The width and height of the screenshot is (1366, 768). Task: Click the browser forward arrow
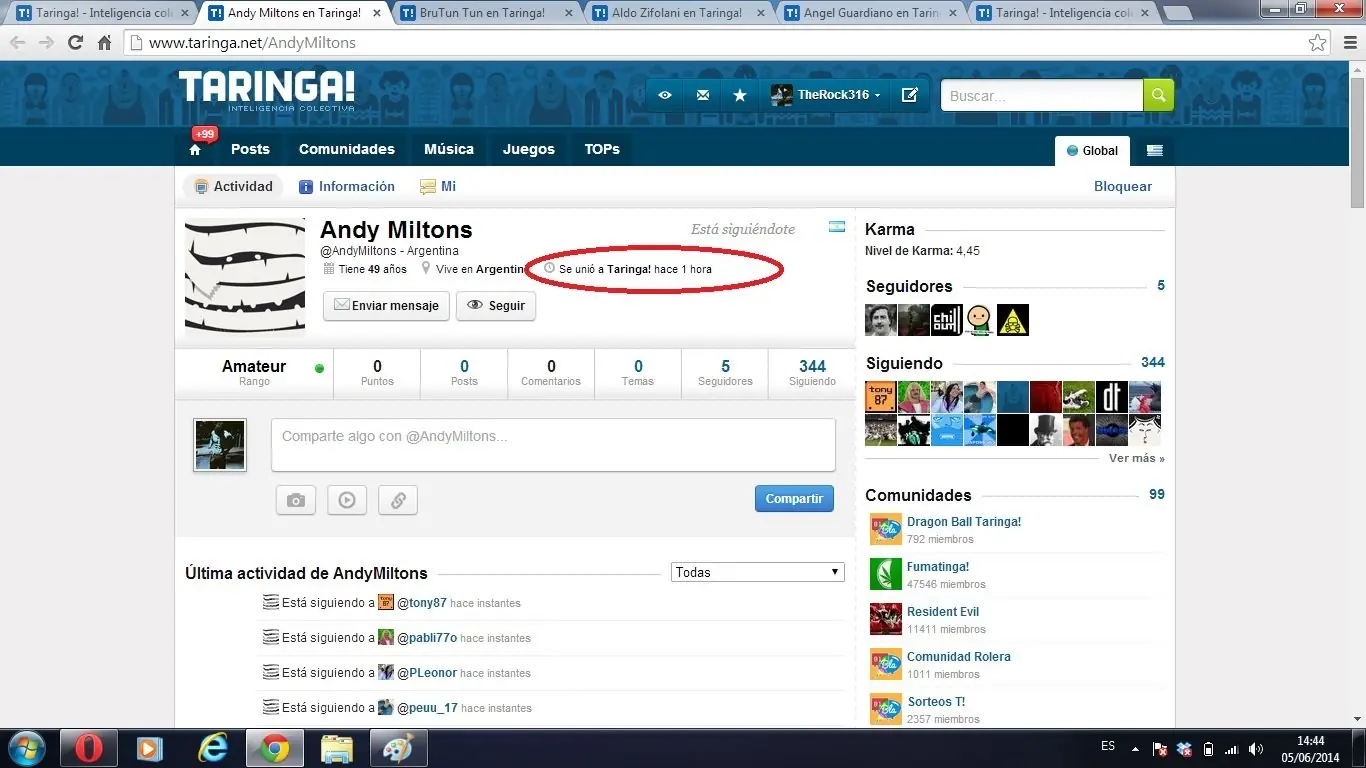[46, 43]
